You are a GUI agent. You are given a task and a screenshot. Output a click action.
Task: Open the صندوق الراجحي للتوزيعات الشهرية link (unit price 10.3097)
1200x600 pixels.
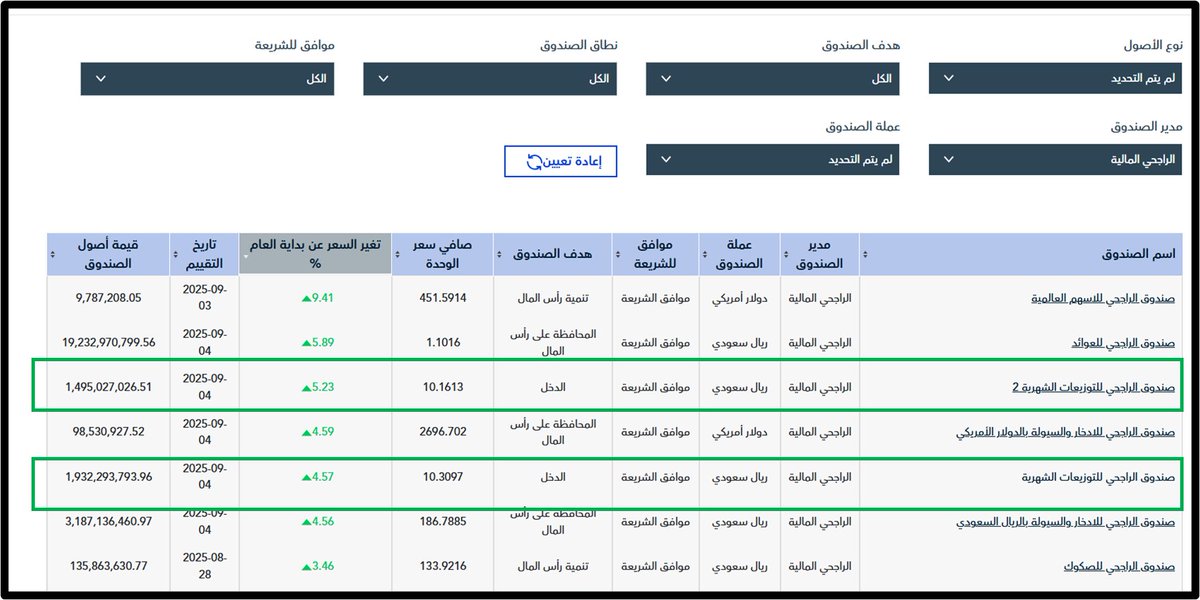pos(1099,477)
